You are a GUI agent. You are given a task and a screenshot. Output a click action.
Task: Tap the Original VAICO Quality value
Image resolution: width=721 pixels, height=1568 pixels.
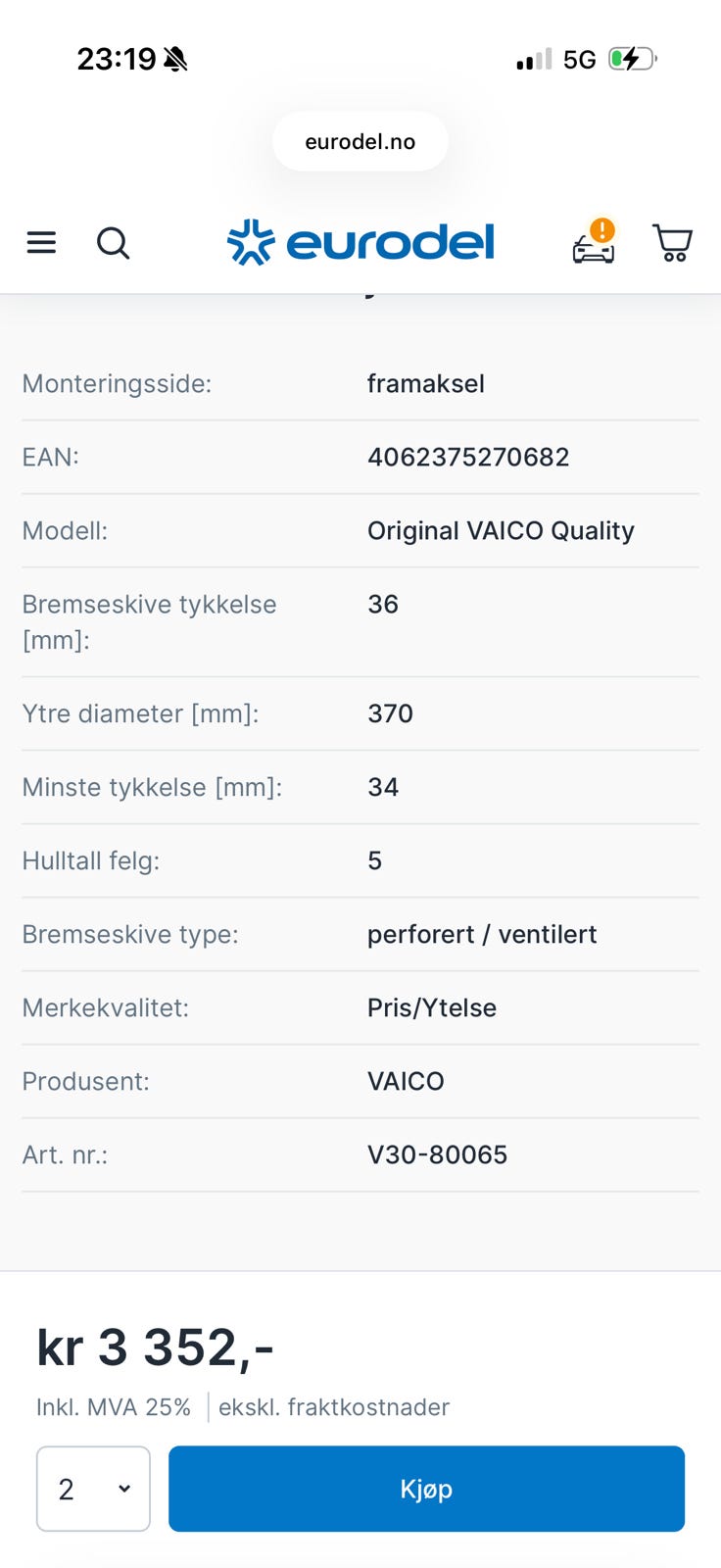tap(501, 531)
